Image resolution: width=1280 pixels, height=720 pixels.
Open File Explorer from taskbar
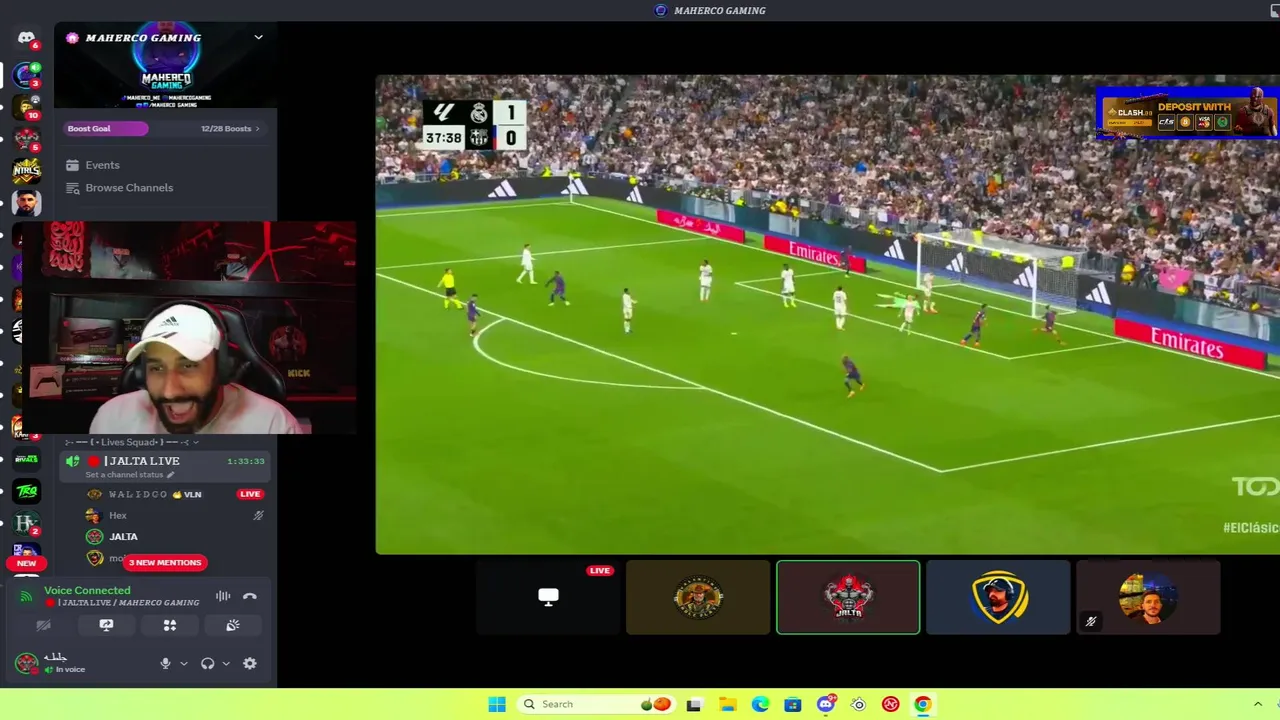point(727,704)
